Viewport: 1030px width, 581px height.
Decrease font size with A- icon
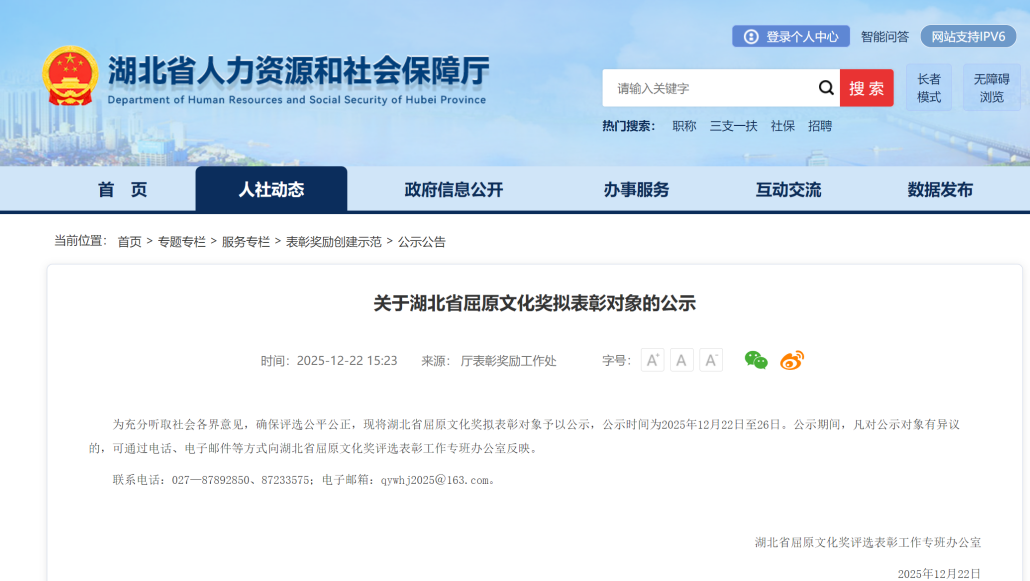pos(711,361)
